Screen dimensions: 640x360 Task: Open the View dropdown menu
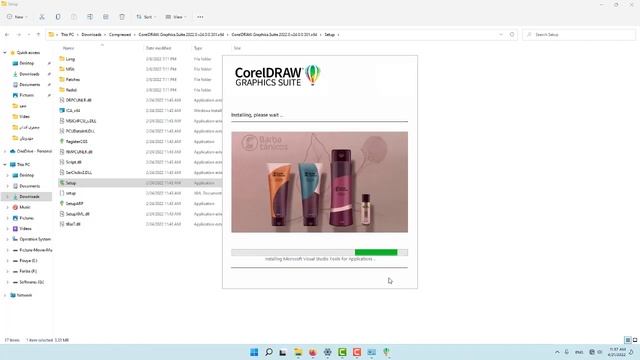pyautogui.click(x=176, y=17)
